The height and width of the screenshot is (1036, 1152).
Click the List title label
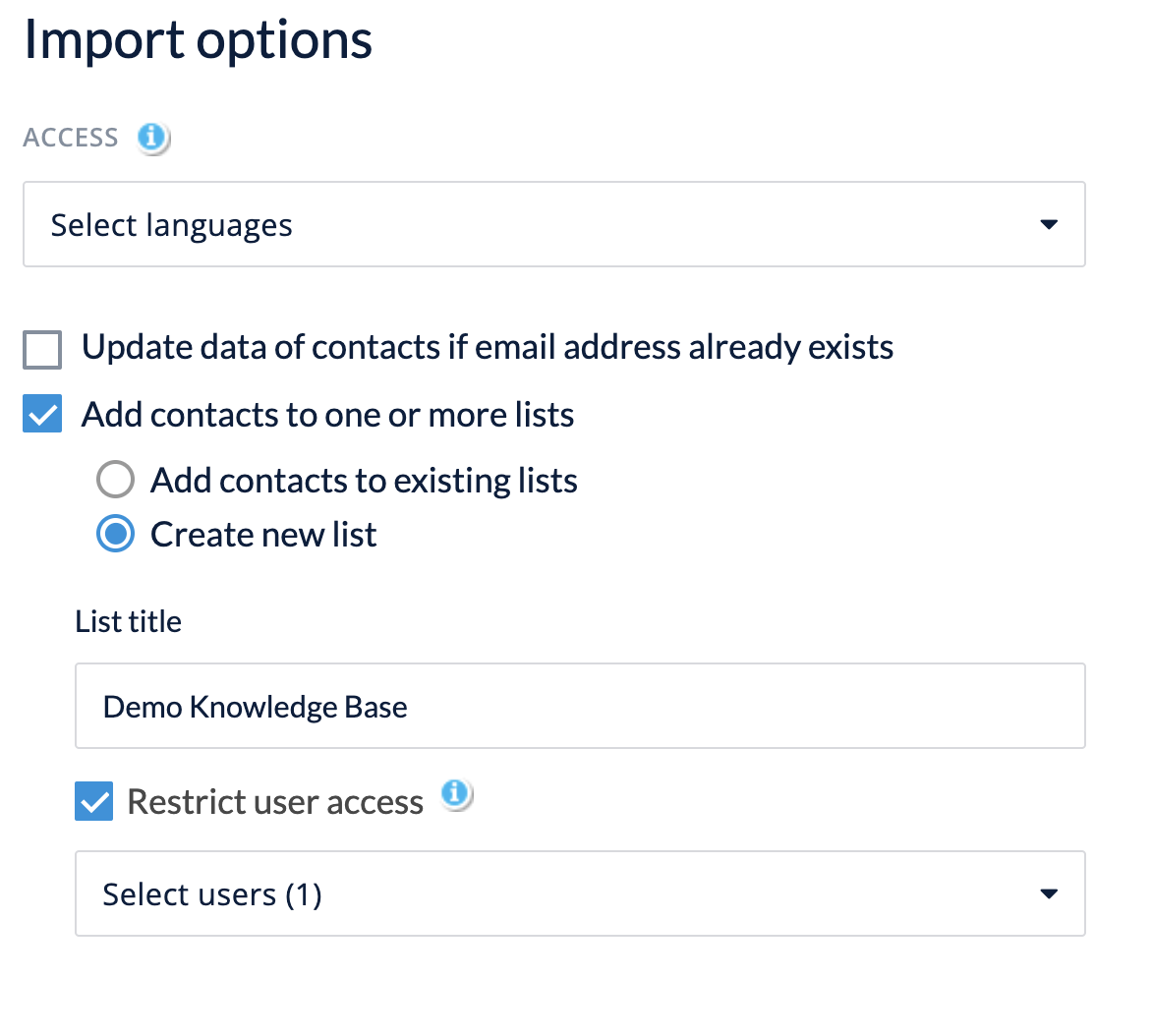128,620
